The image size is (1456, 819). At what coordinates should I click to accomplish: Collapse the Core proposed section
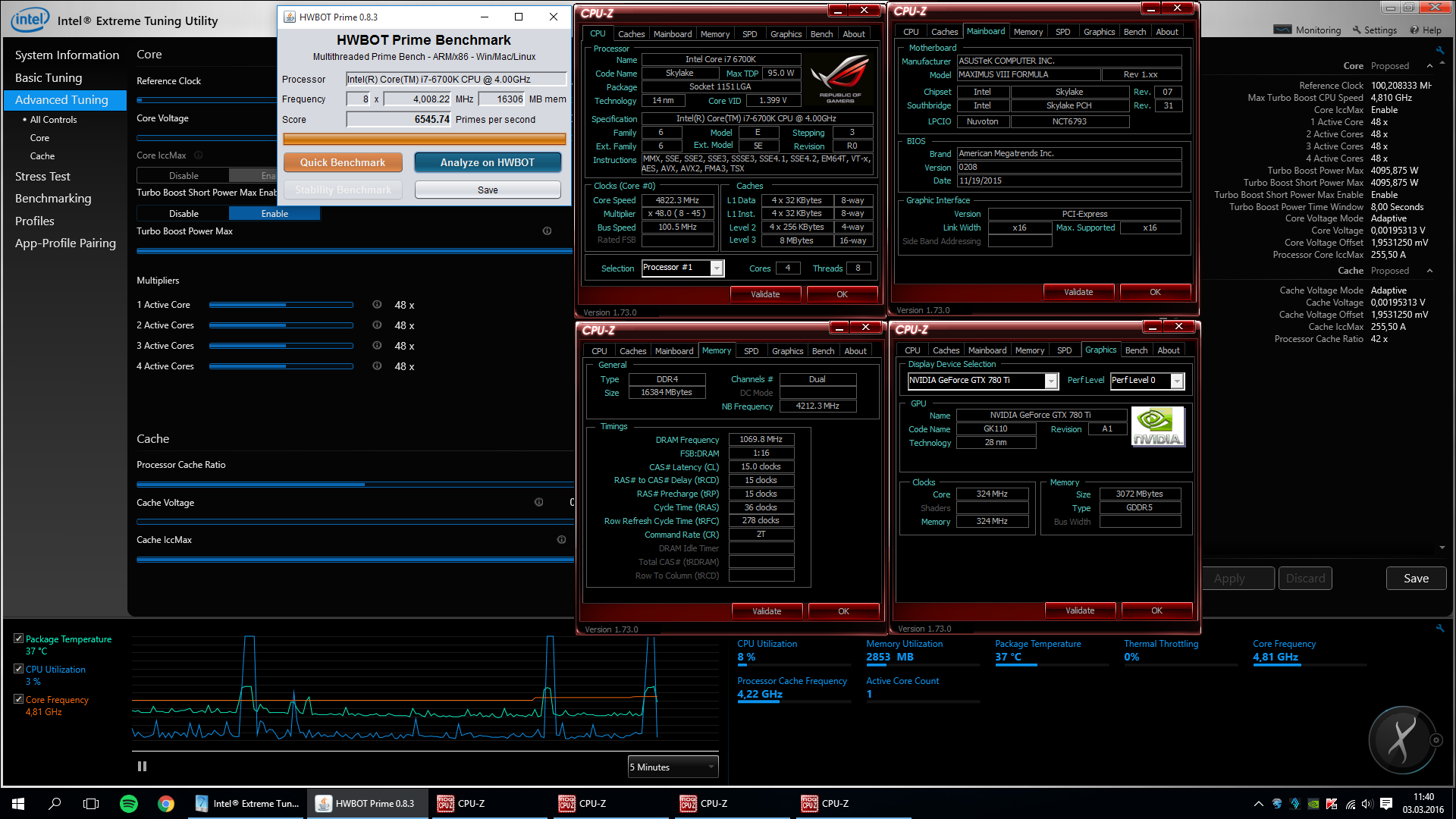click(1430, 66)
